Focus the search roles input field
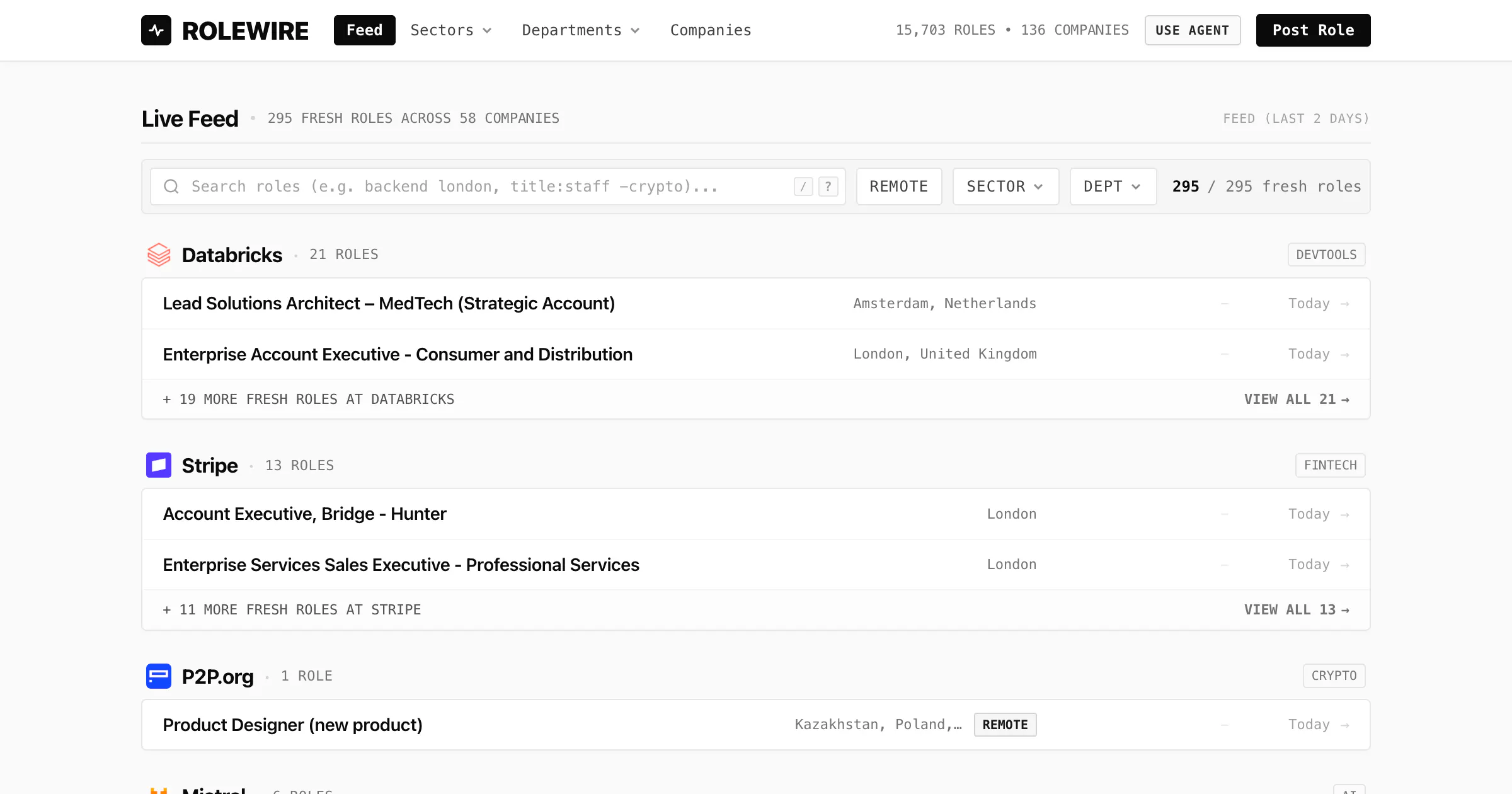The width and height of the screenshot is (1512, 794). [498, 187]
